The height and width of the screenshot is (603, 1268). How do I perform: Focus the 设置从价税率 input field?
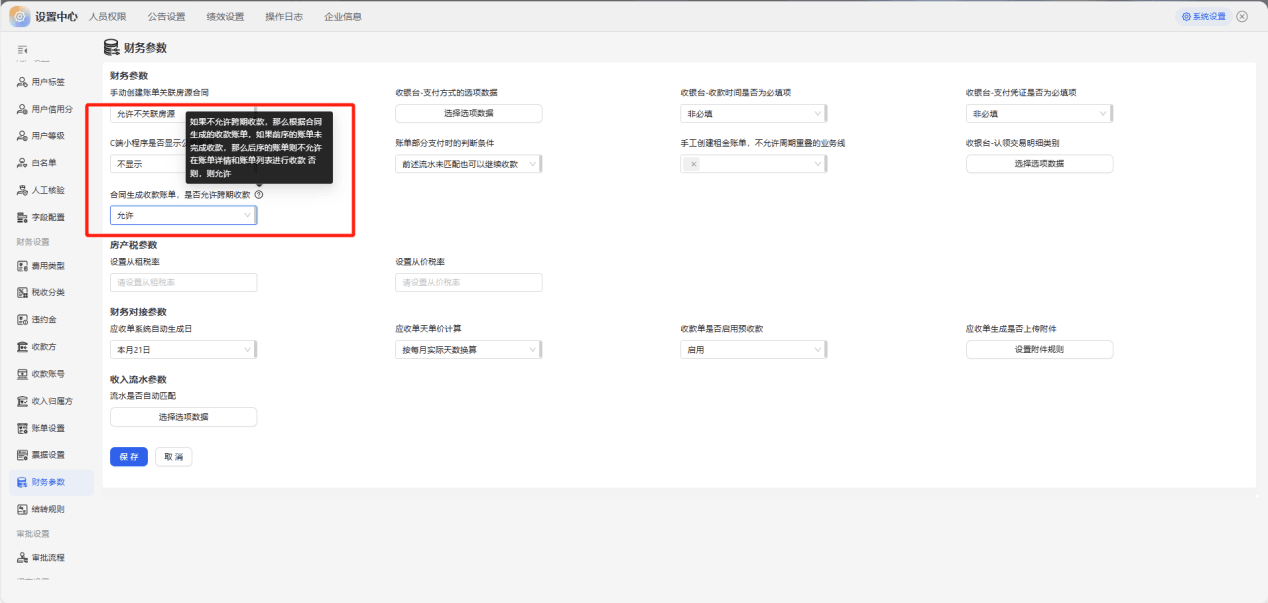[x=469, y=282]
